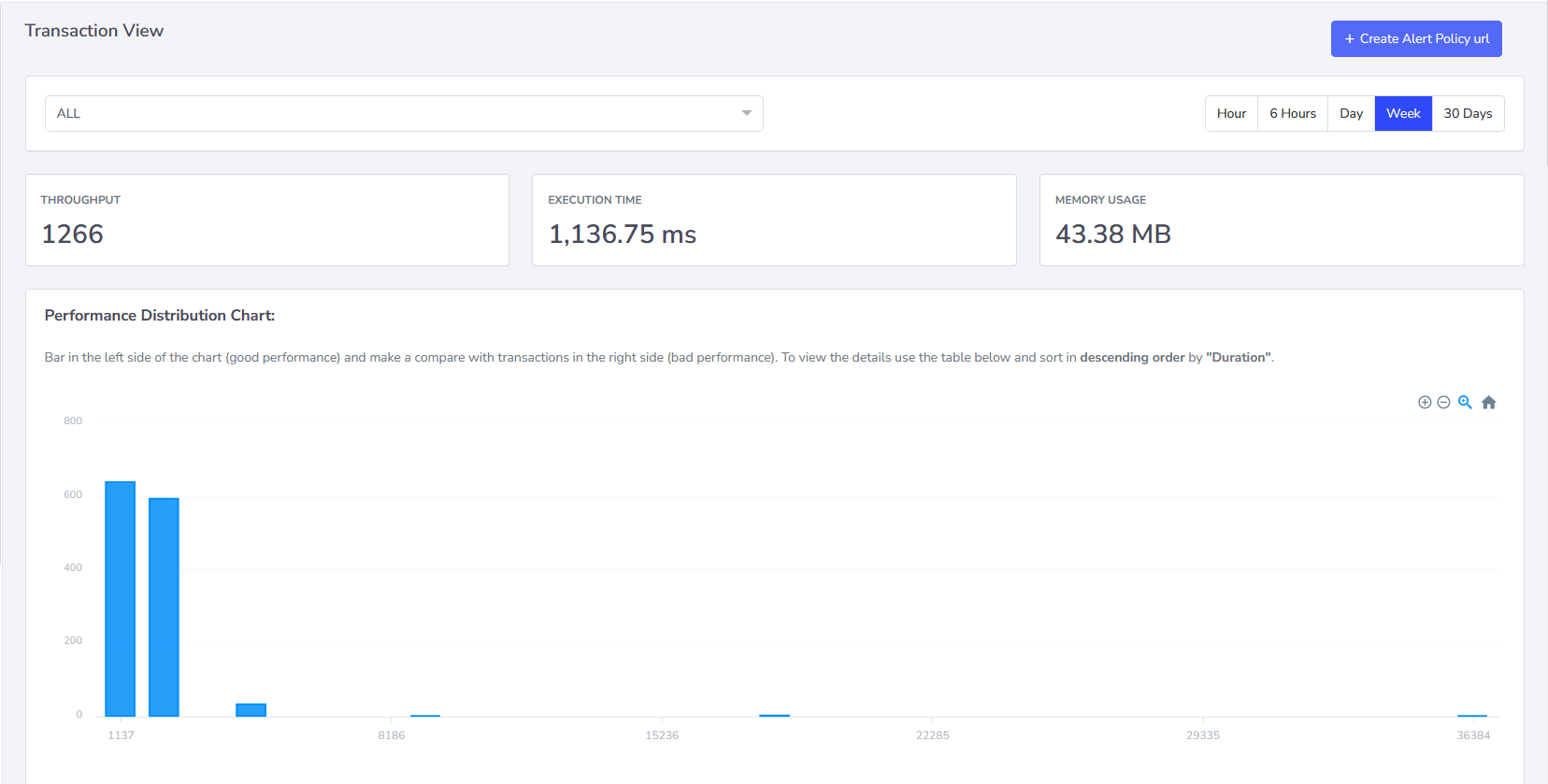Switch time range to 6 Hours
The height and width of the screenshot is (784, 1548).
tap(1293, 113)
